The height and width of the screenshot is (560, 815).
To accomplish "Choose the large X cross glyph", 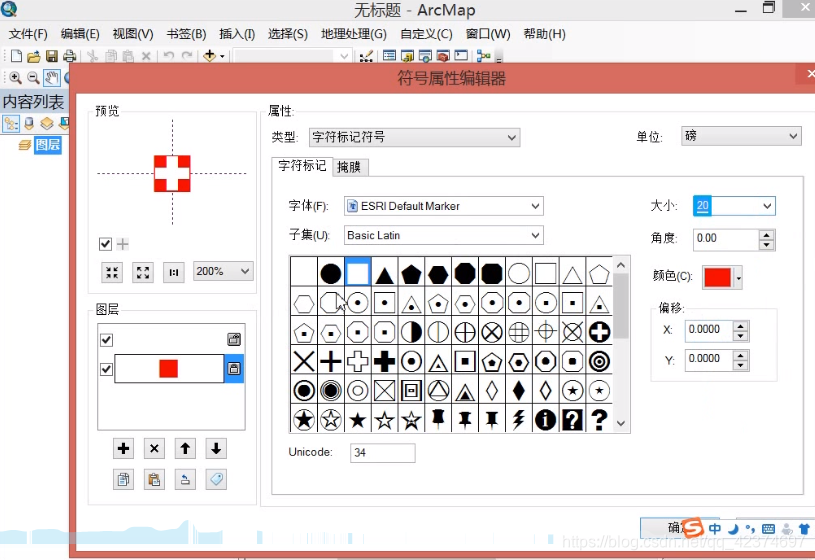I will point(304,361).
